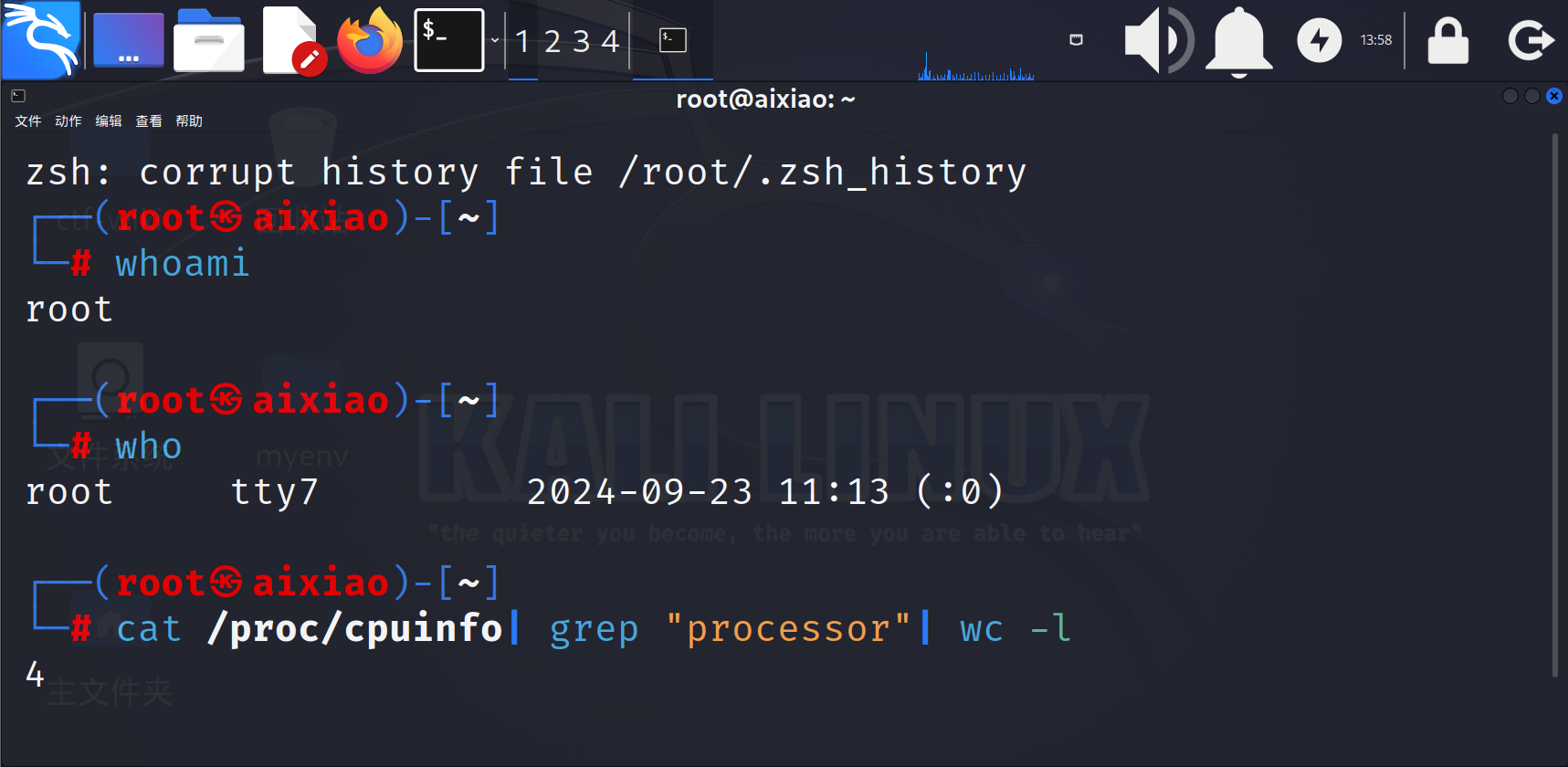Screen dimensions: 1568x767
Task: Click the 13:58 panel clock
Action: pos(1376,40)
